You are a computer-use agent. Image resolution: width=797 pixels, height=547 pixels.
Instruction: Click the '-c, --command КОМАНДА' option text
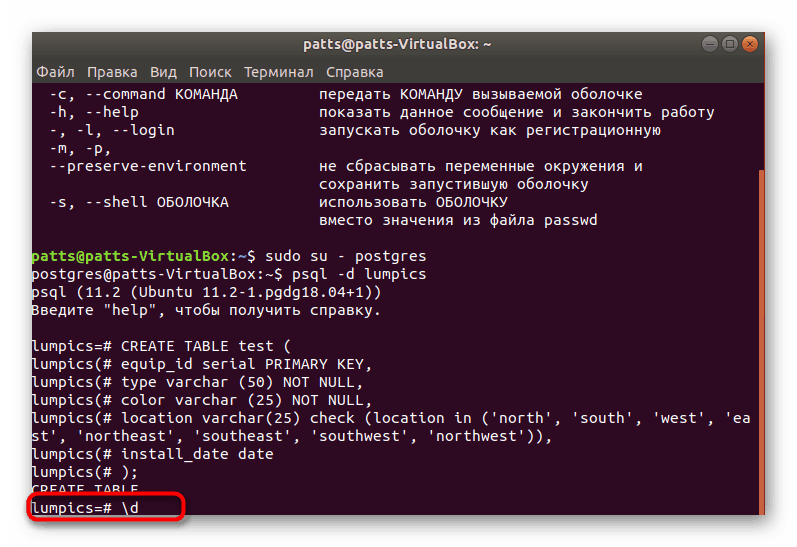pos(144,95)
